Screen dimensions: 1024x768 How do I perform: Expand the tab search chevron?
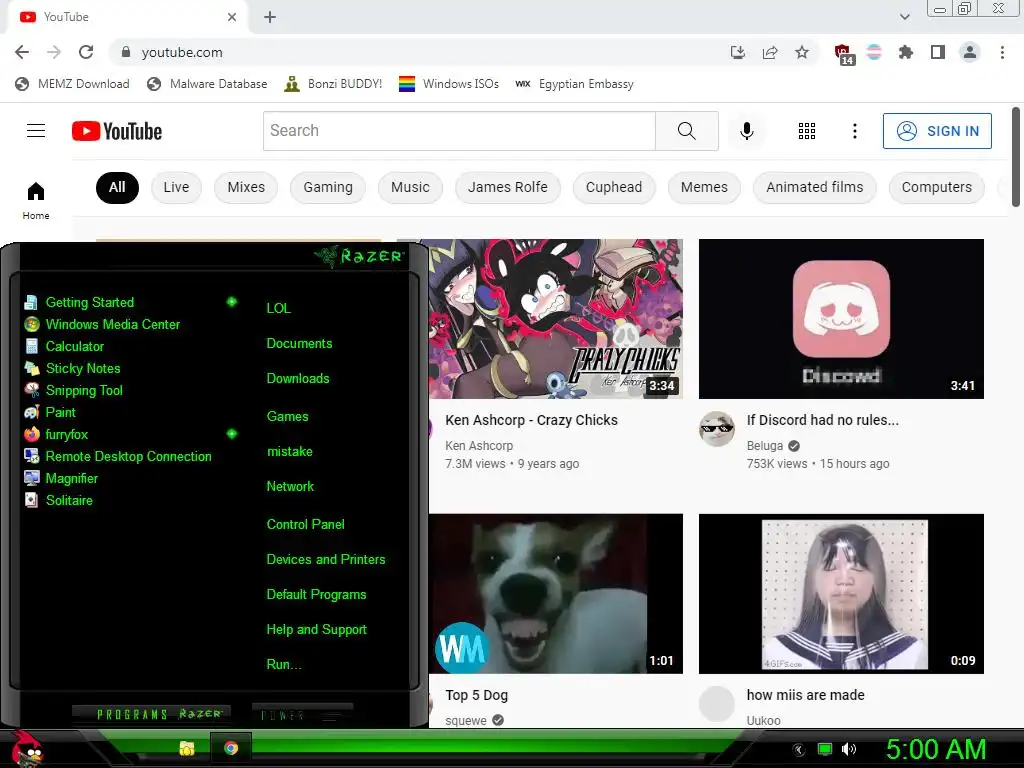[x=904, y=17]
